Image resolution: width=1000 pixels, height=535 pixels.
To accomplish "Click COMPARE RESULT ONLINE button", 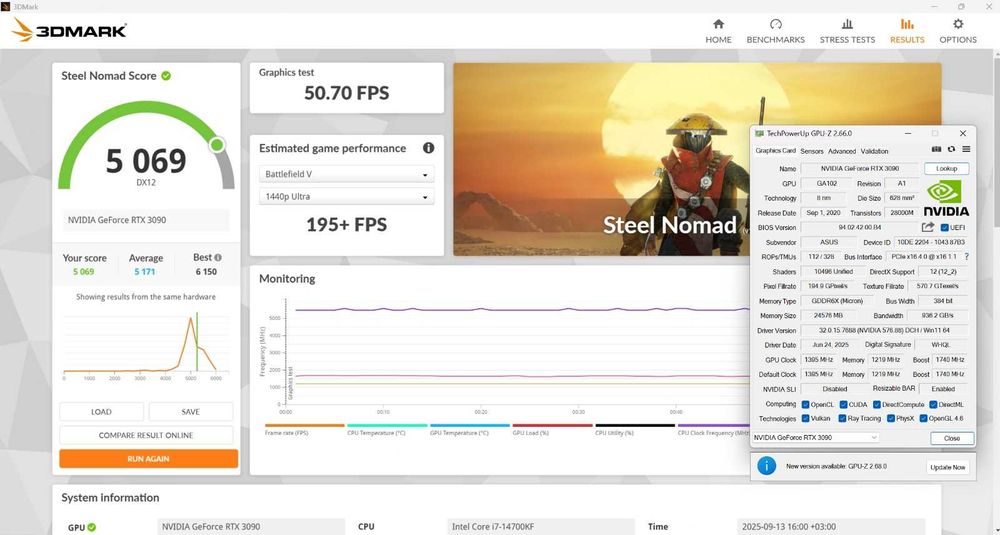I will pos(146,436).
